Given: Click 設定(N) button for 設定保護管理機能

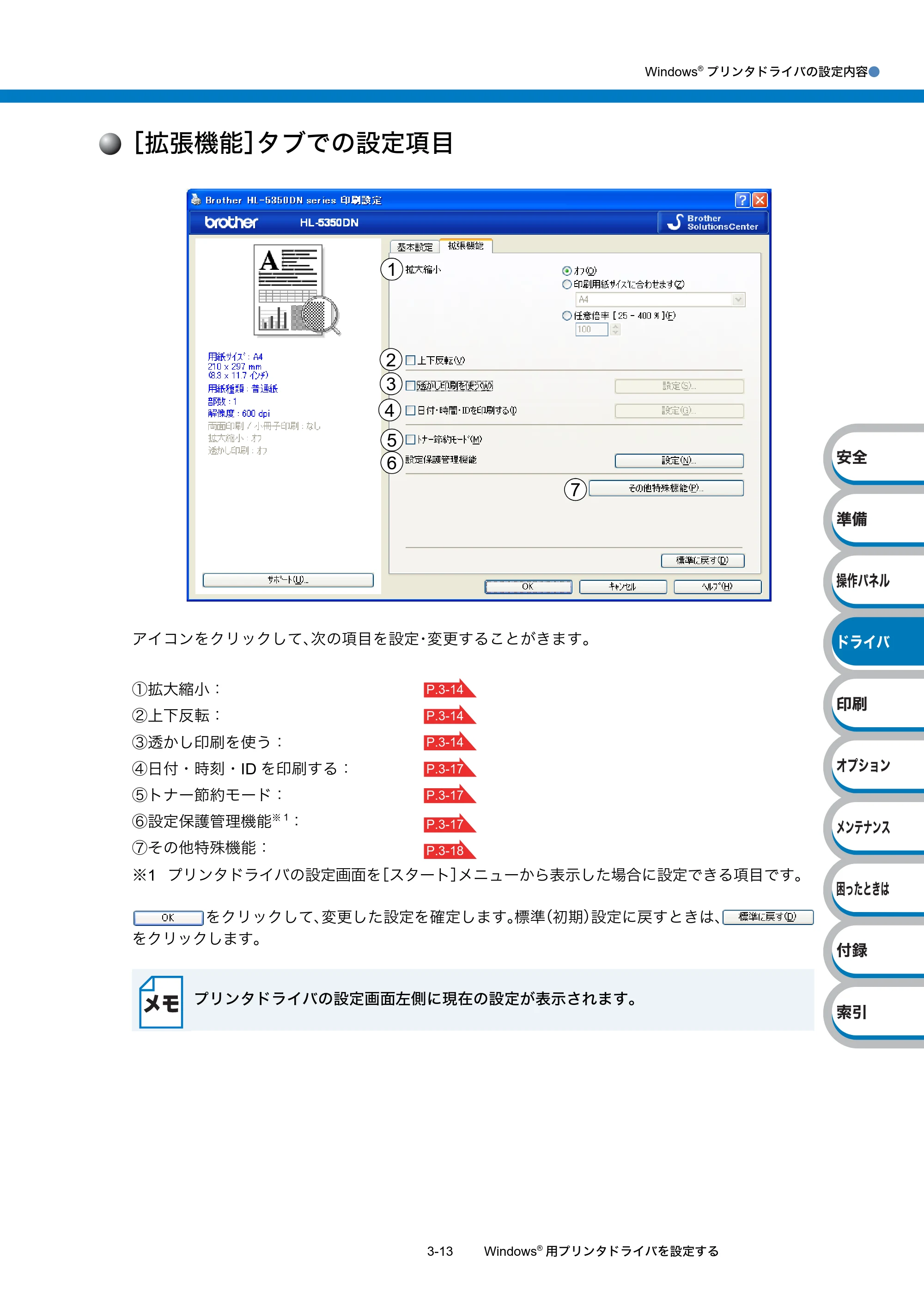Looking at the screenshot, I should pos(679,460).
